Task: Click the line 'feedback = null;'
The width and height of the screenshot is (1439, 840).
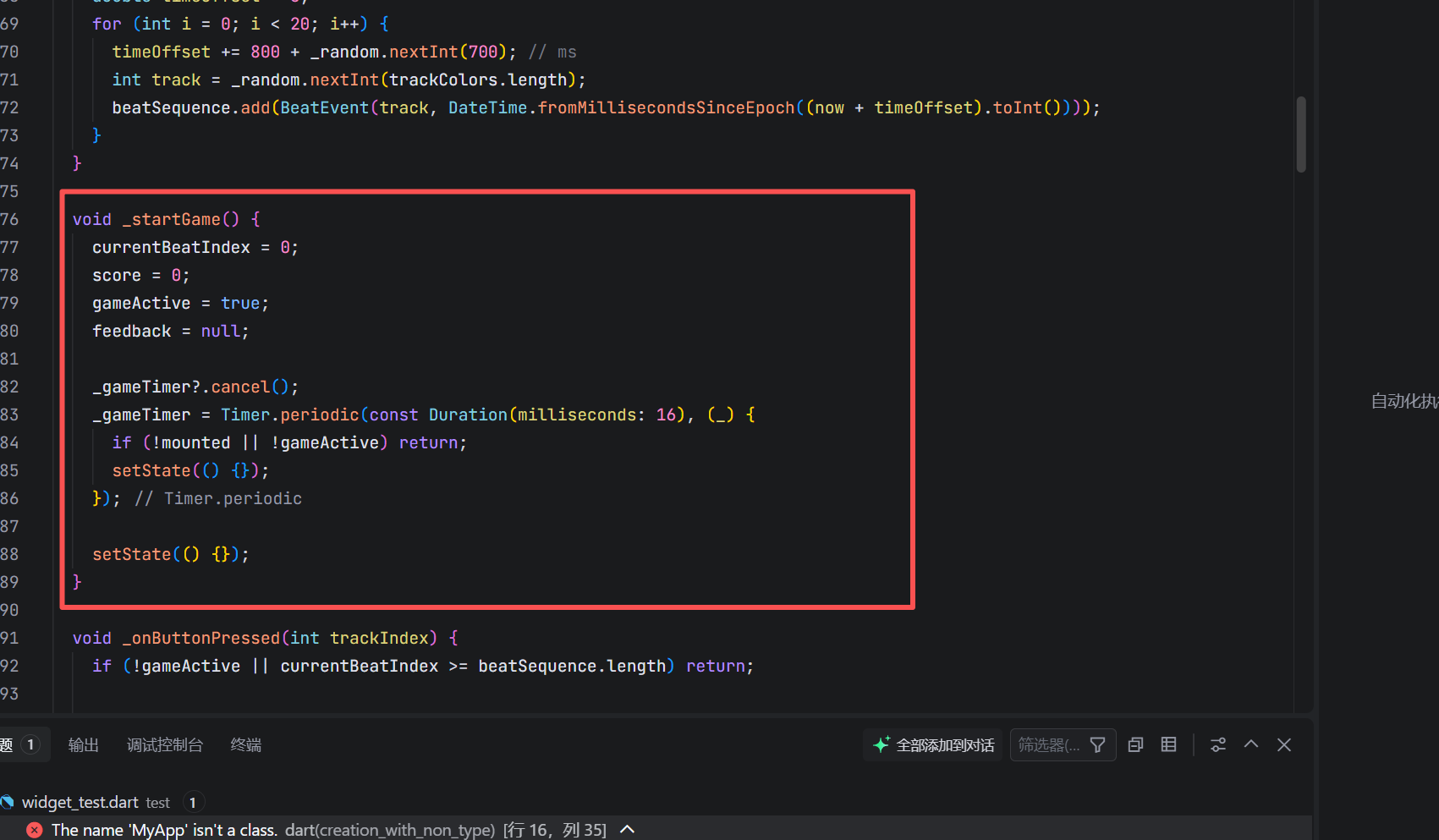Action: coord(171,331)
